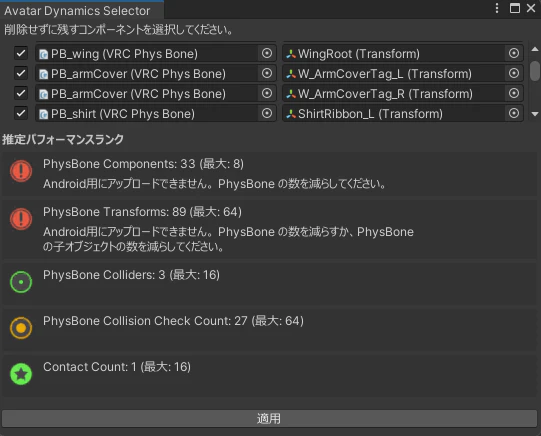This screenshot has width=541, height=436.
Task: Select the PB_shirt (VRC Phys Bone) field
Action: 156,113
